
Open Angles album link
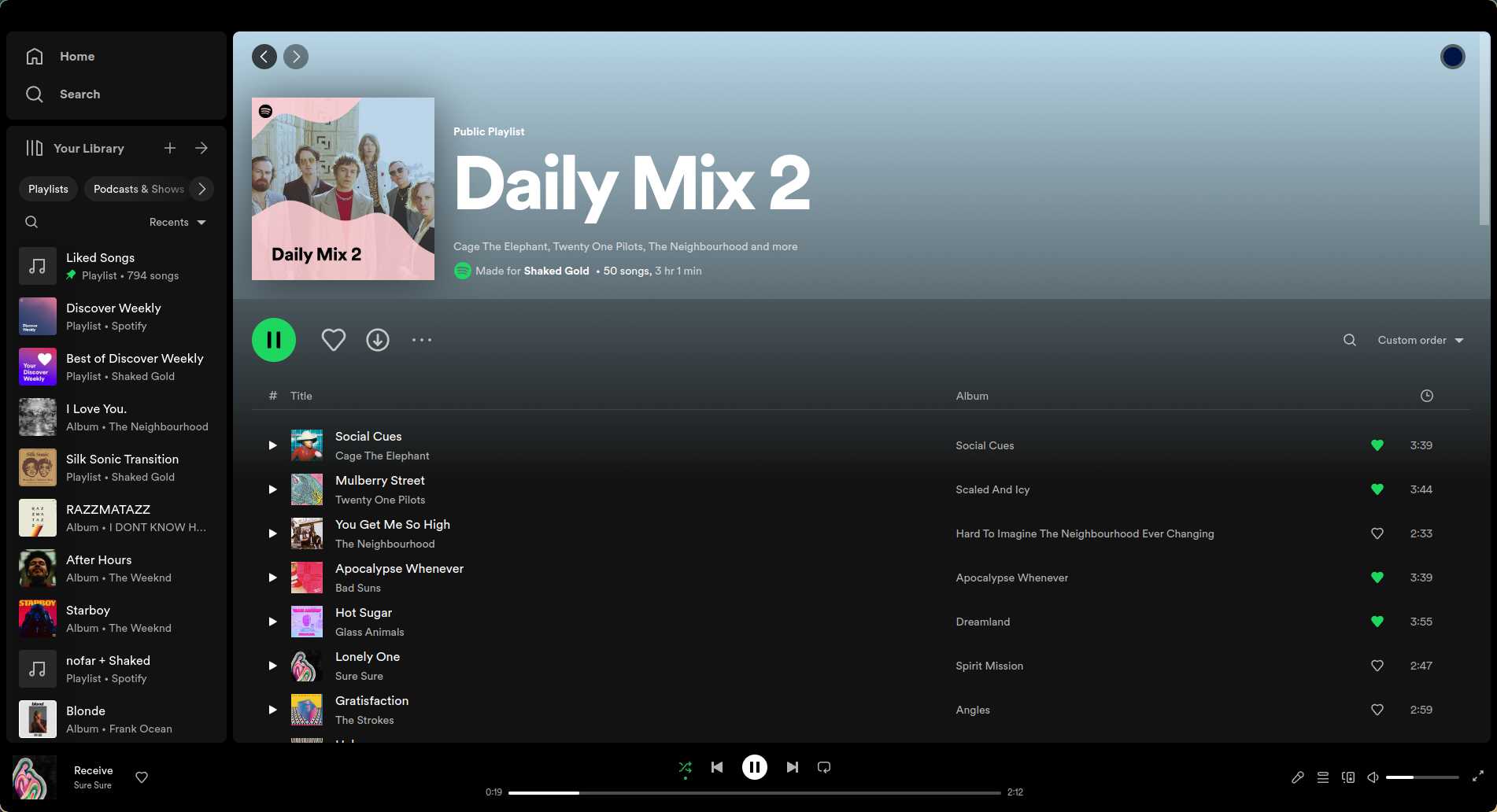pos(973,710)
